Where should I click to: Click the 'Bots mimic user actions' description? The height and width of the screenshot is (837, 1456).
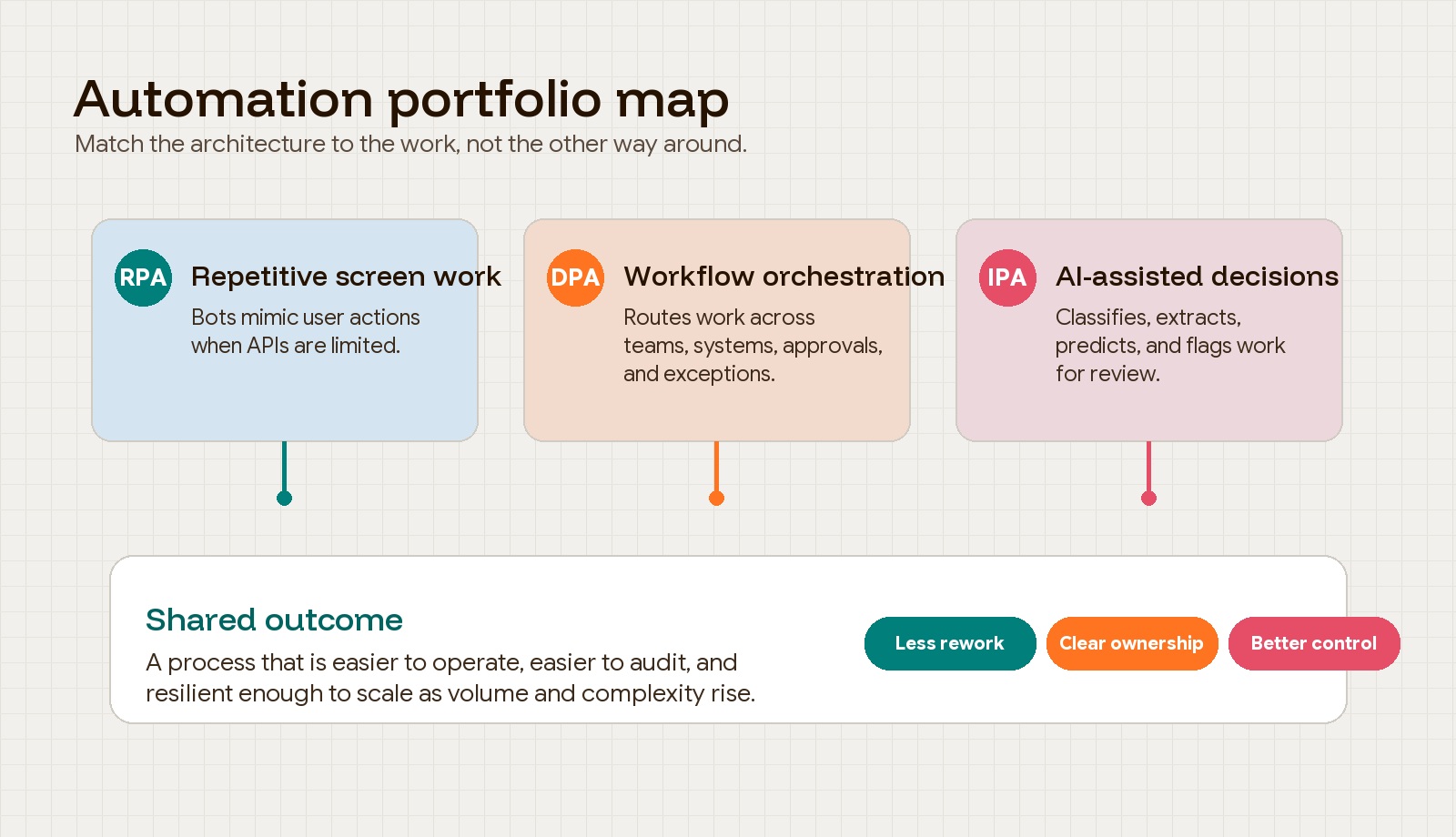tap(306, 331)
